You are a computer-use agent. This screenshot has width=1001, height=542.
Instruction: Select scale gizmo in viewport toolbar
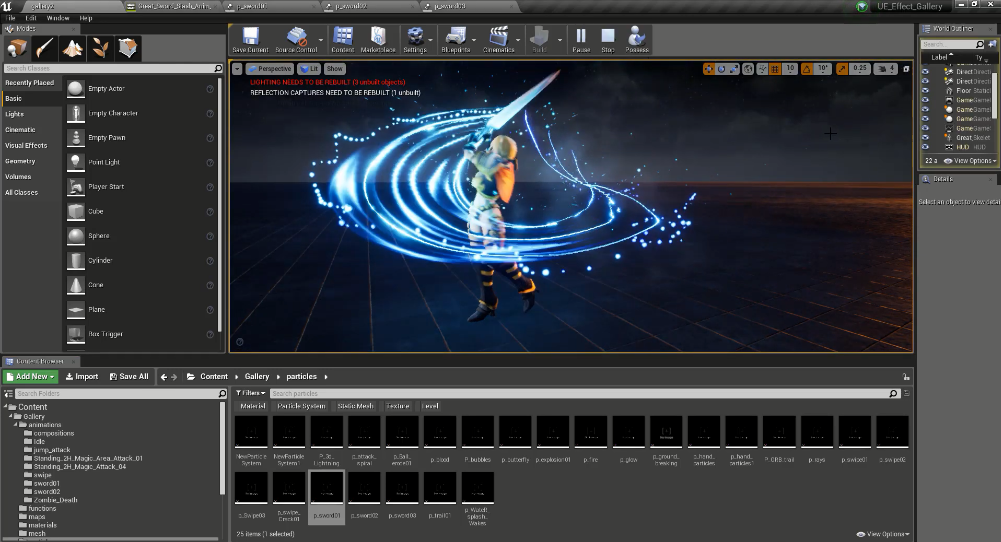pos(734,69)
